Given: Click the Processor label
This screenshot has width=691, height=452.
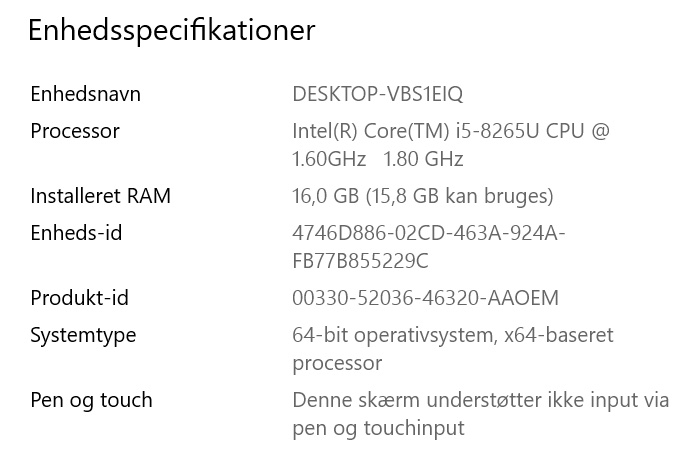Looking at the screenshot, I should pyautogui.click(x=75, y=131).
